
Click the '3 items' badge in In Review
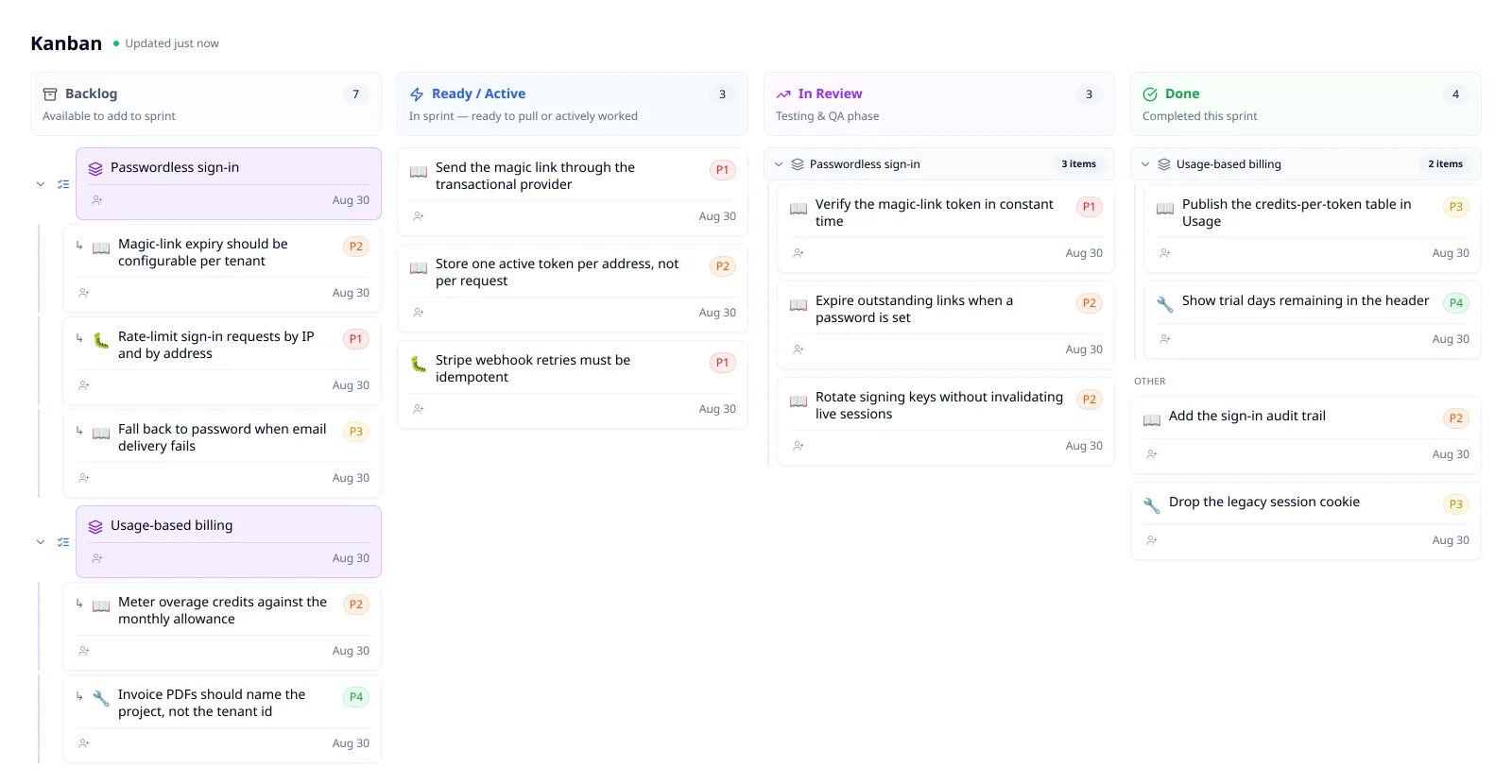click(x=1078, y=164)
